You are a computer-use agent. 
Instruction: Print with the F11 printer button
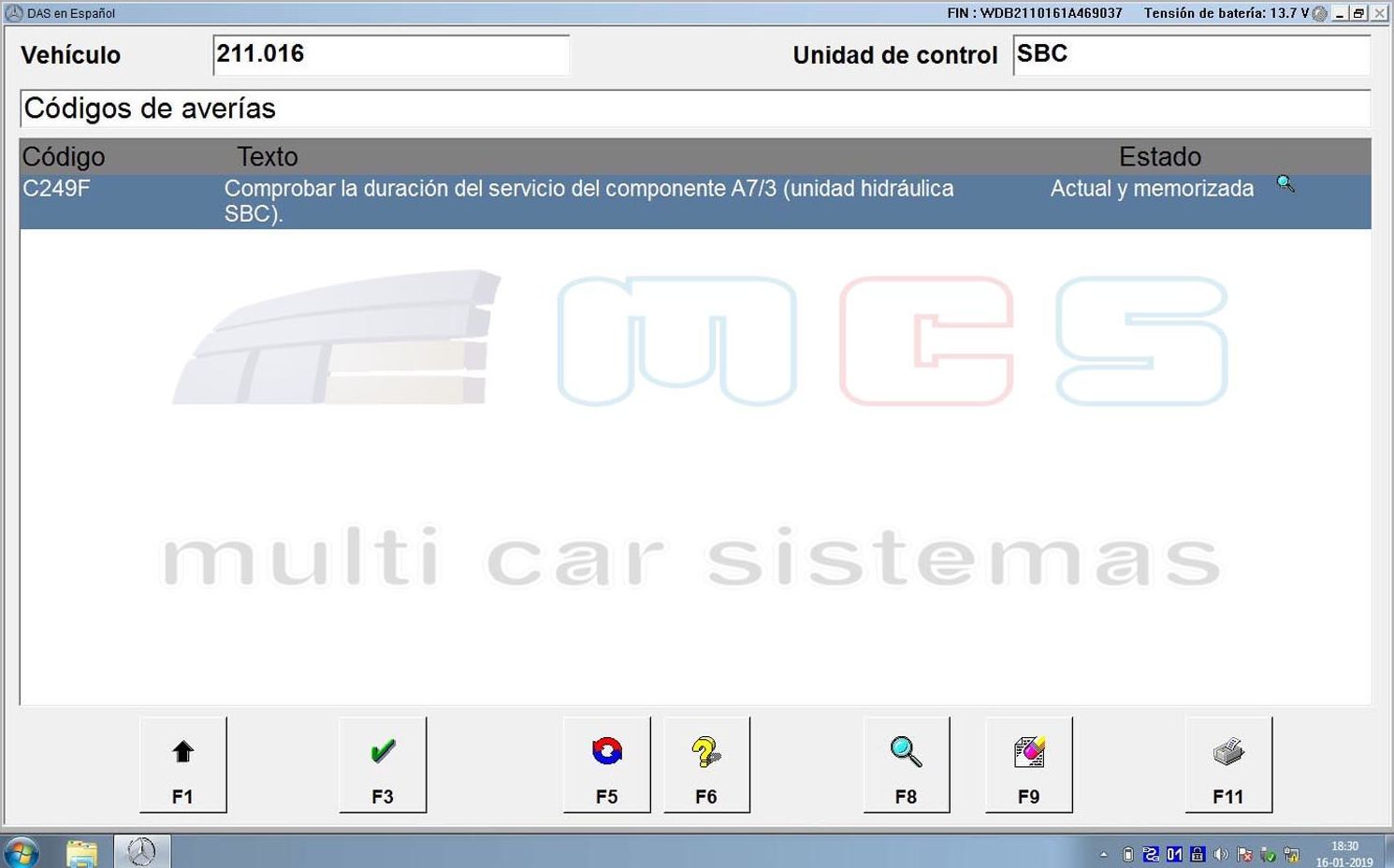(x=1228, y=765)
